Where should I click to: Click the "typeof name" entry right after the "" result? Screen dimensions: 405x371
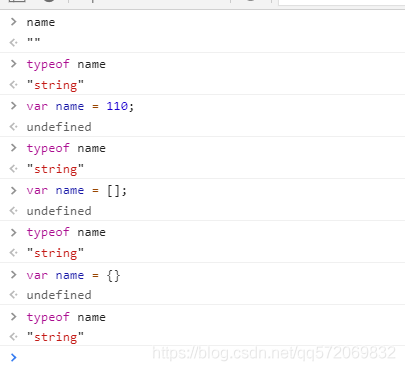click(66, 64)
